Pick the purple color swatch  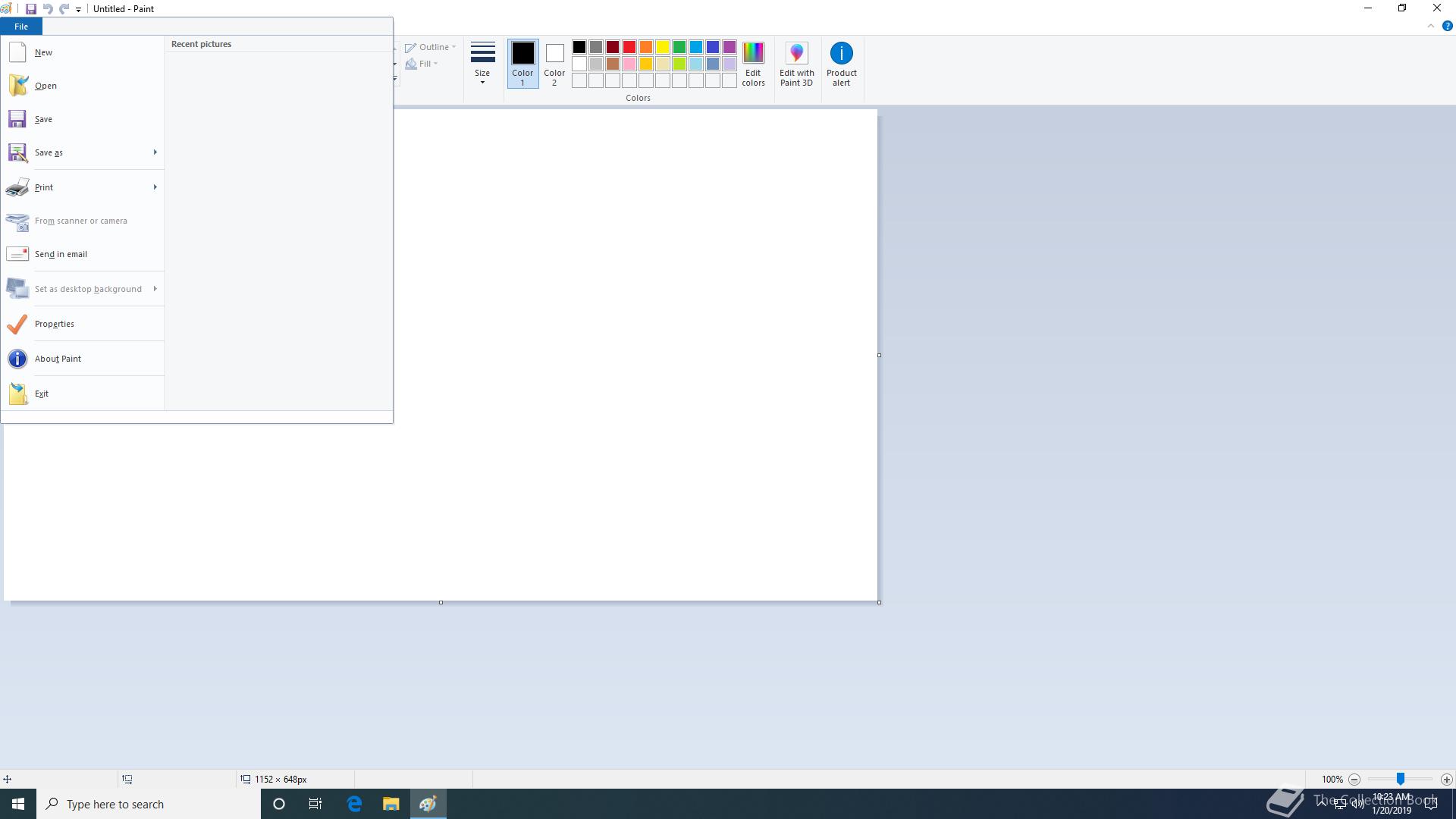tap(730, 47)
